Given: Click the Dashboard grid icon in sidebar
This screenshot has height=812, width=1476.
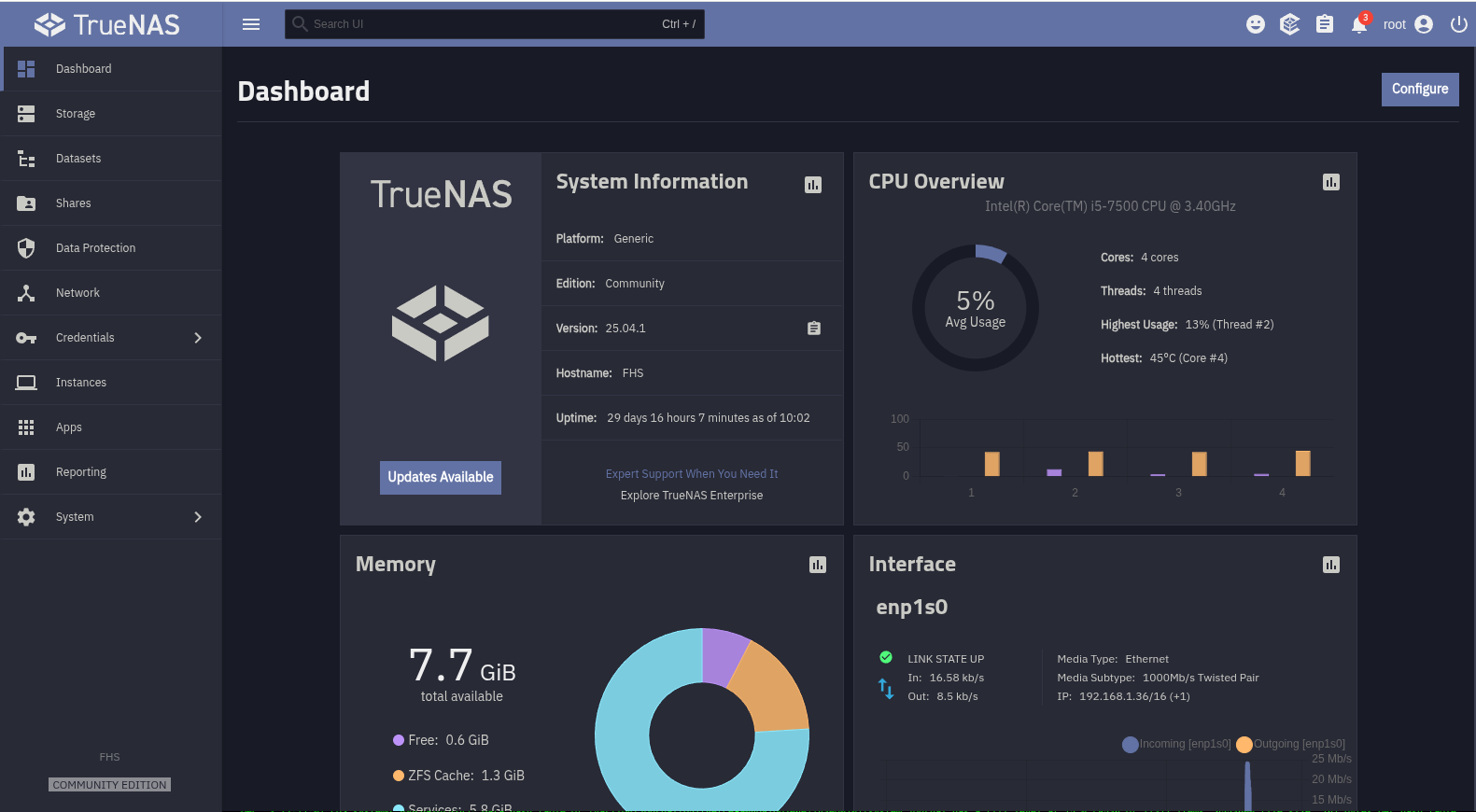Looking at the screenshot, I should pyautogui.click(x=26, y=69).
